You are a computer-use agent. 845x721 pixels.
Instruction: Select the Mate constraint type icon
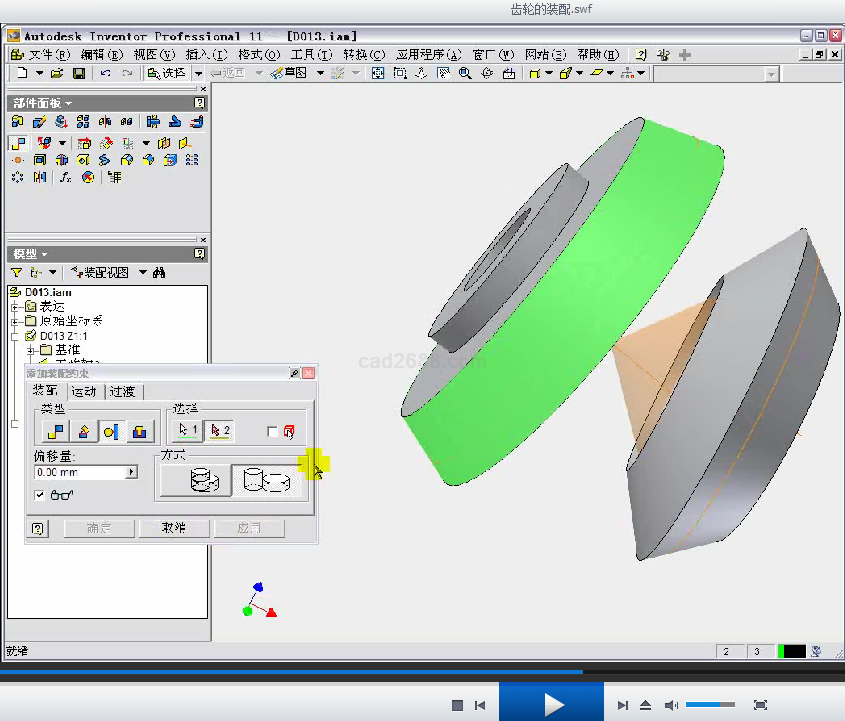coord(56,431)
